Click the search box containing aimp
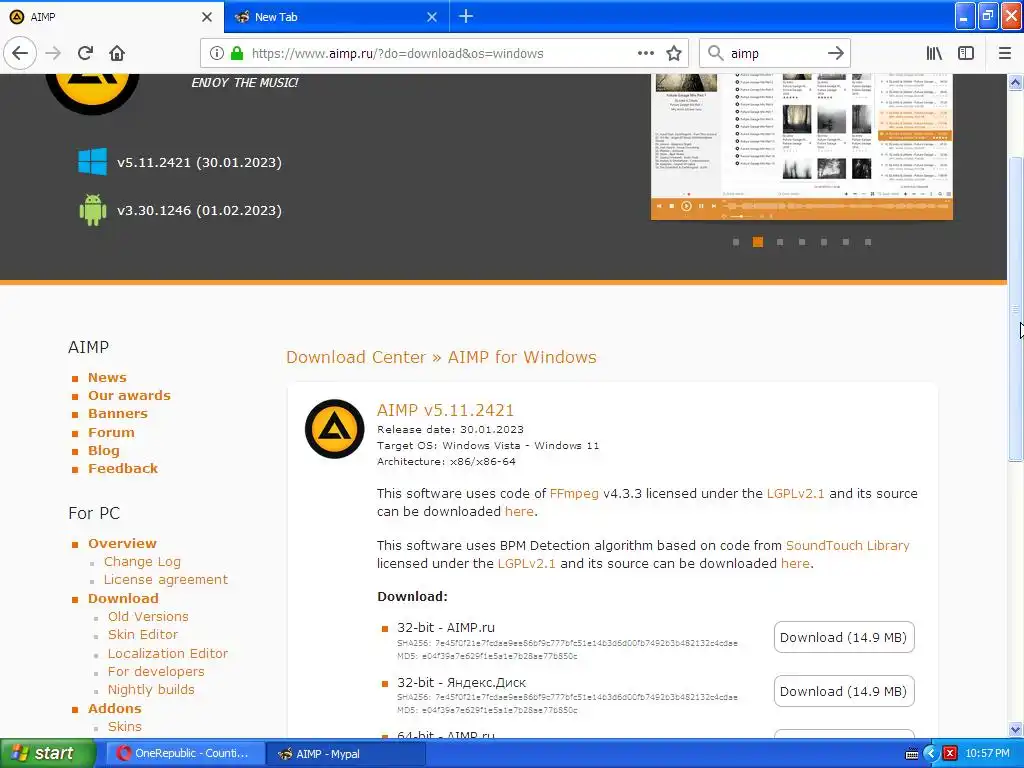This screenshot has height=768, width=1024. pos(774,54)
